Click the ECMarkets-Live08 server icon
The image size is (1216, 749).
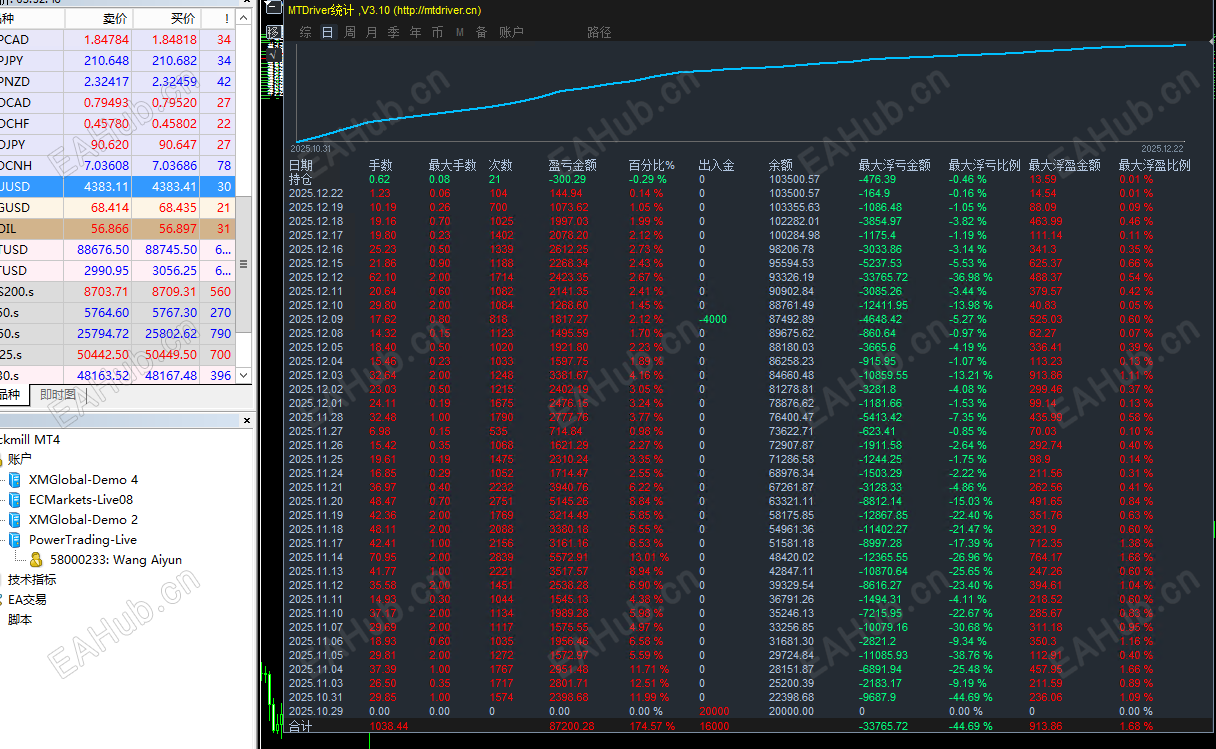15,500
